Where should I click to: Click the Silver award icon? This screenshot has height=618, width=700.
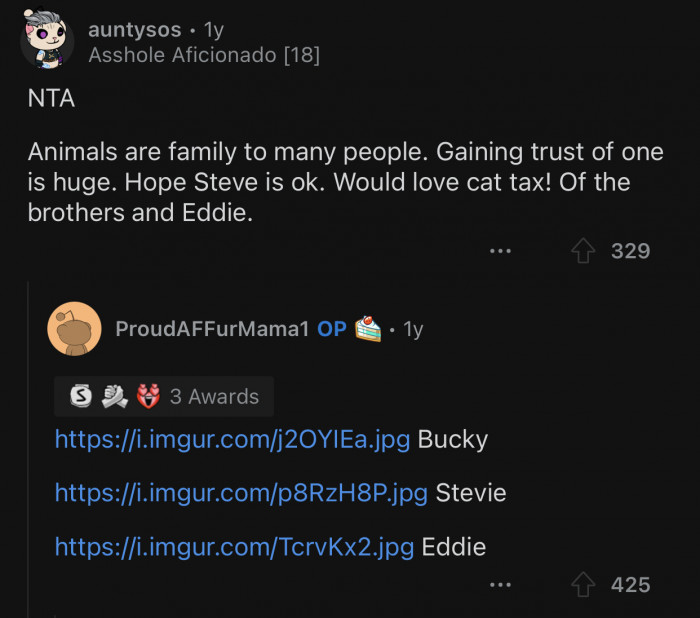81,397
